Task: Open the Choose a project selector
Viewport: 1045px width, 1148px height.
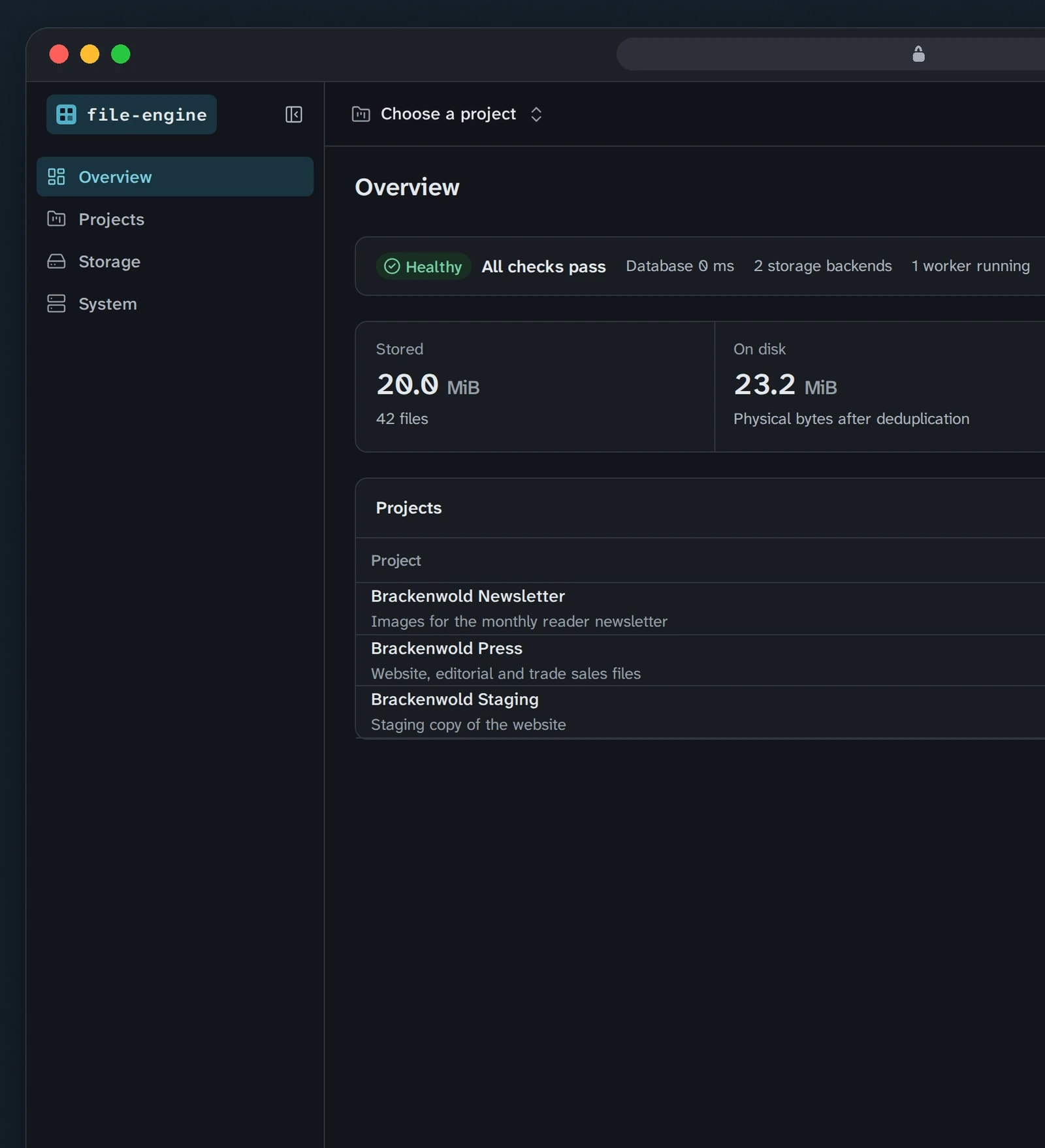Action: click(447, 114)
